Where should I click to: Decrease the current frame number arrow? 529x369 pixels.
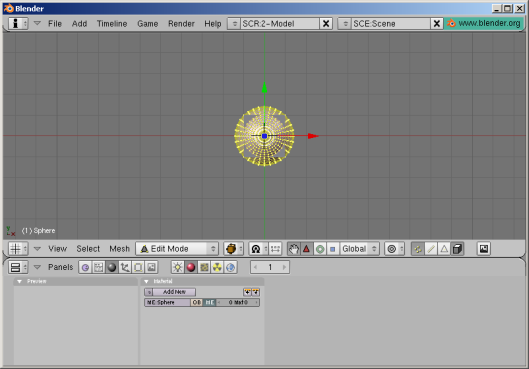(255, 267)
